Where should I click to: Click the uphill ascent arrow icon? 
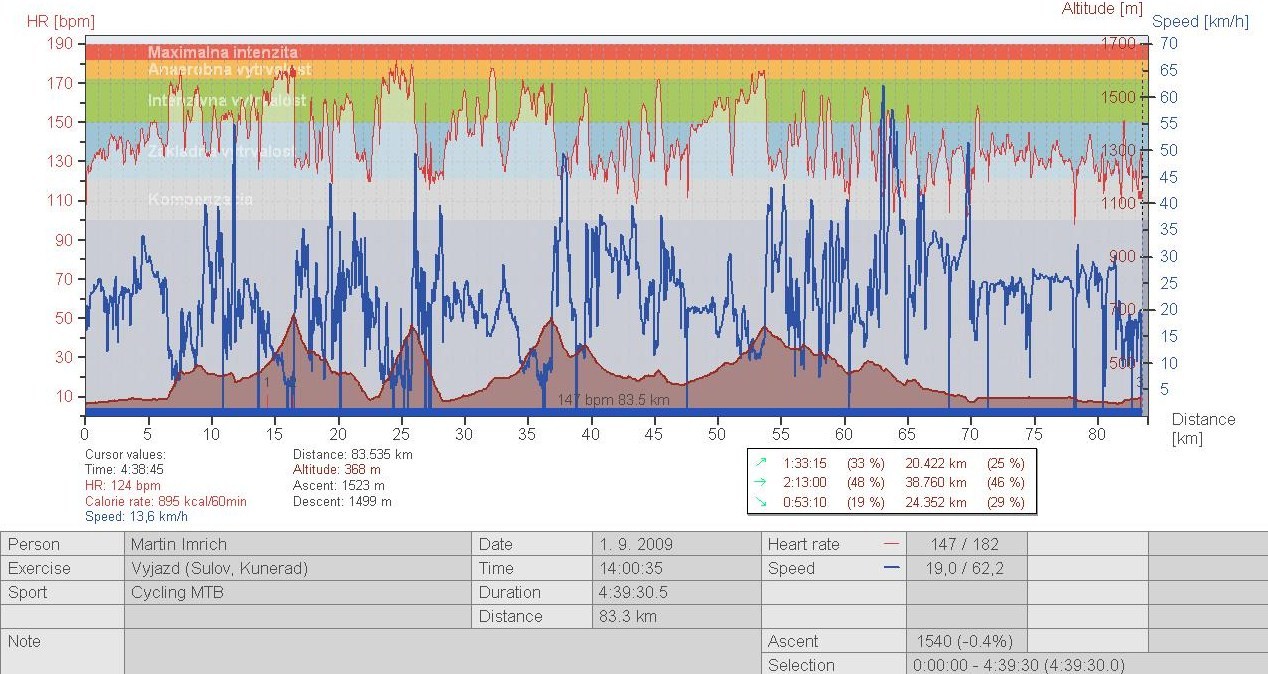762,463
